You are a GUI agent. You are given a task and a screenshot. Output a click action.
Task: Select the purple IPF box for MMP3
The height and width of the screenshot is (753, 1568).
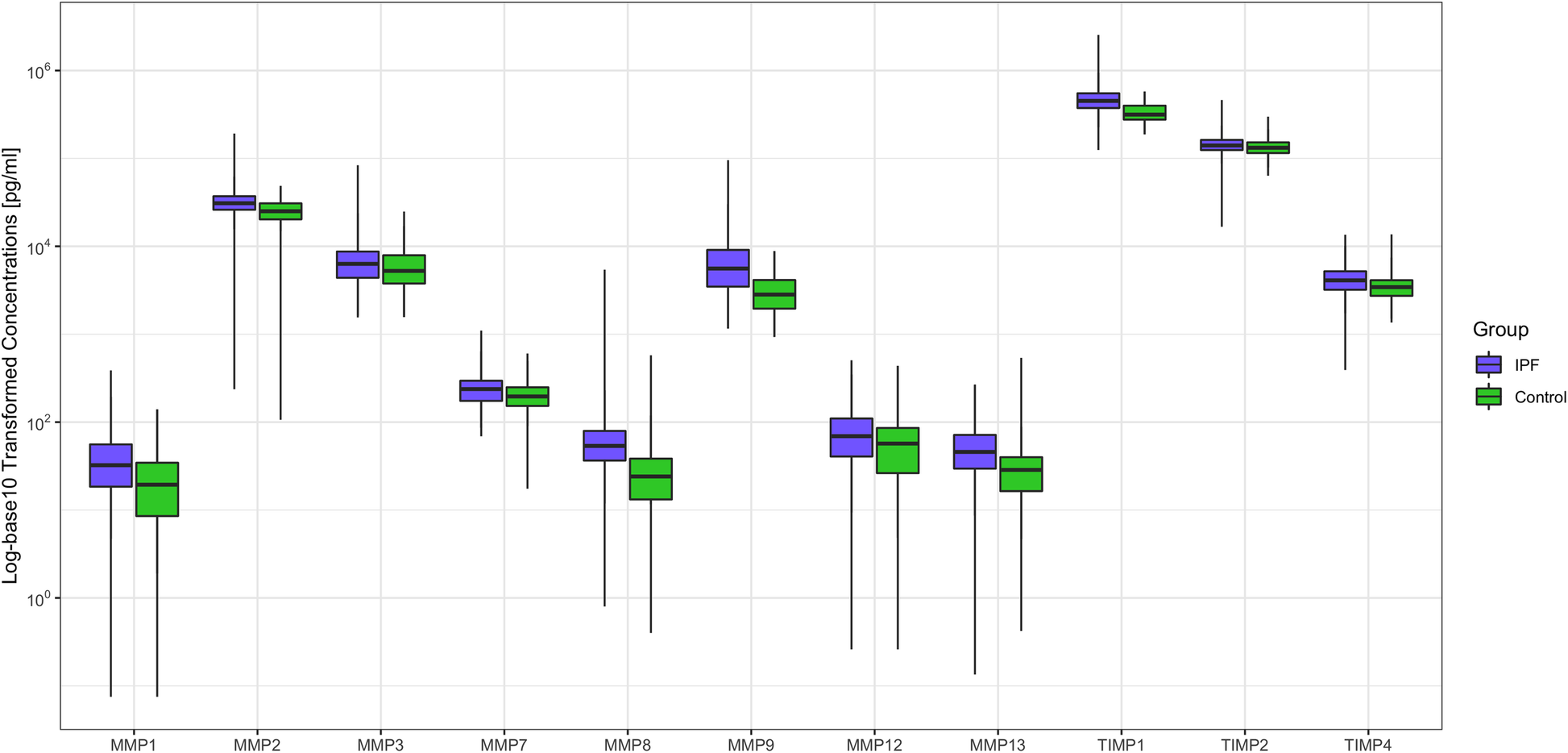point(358,264)
